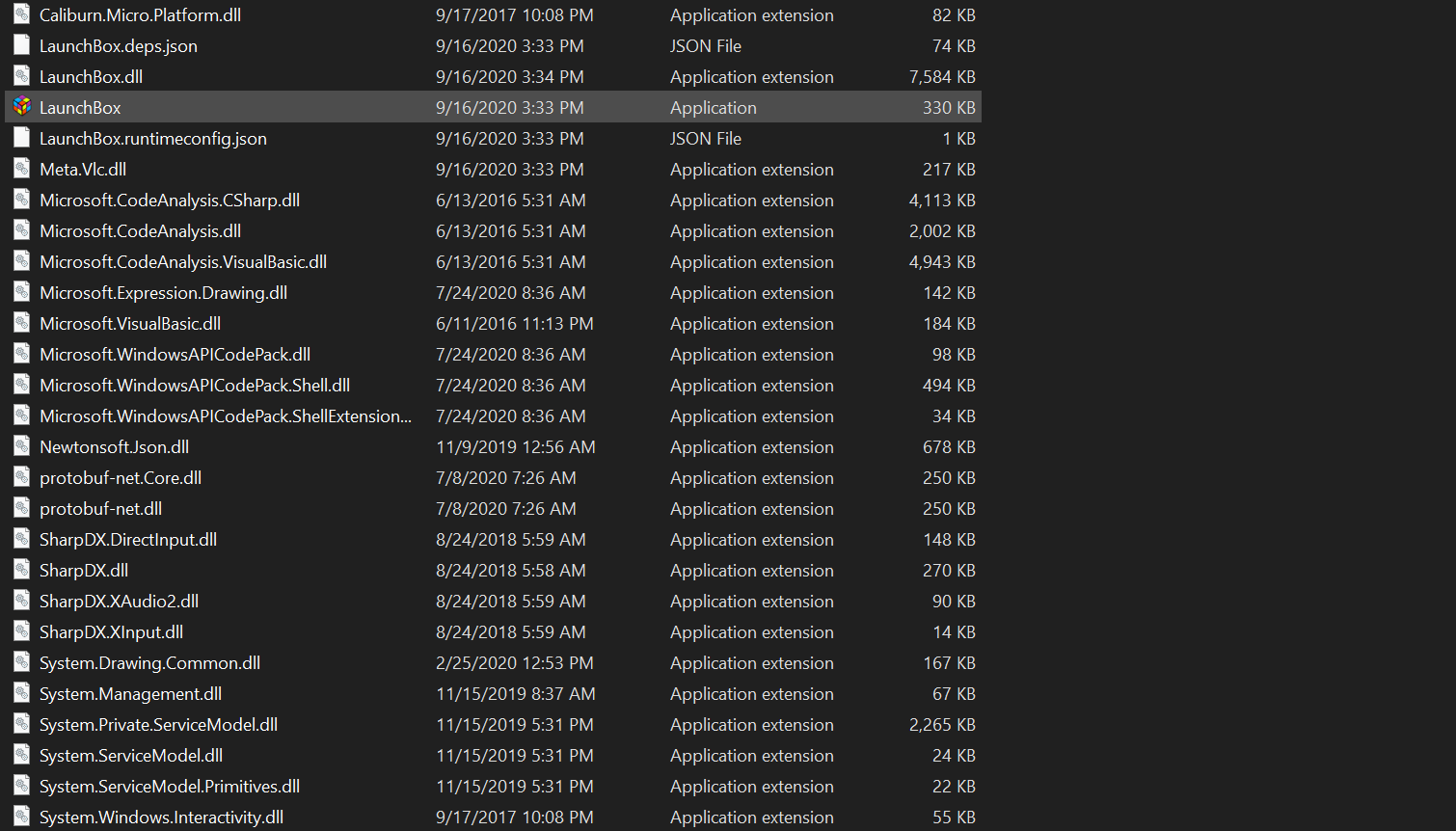Select file name SharpDX.XAudio2.dll
Screen dimensions: 1456x831
click(119, 602)
